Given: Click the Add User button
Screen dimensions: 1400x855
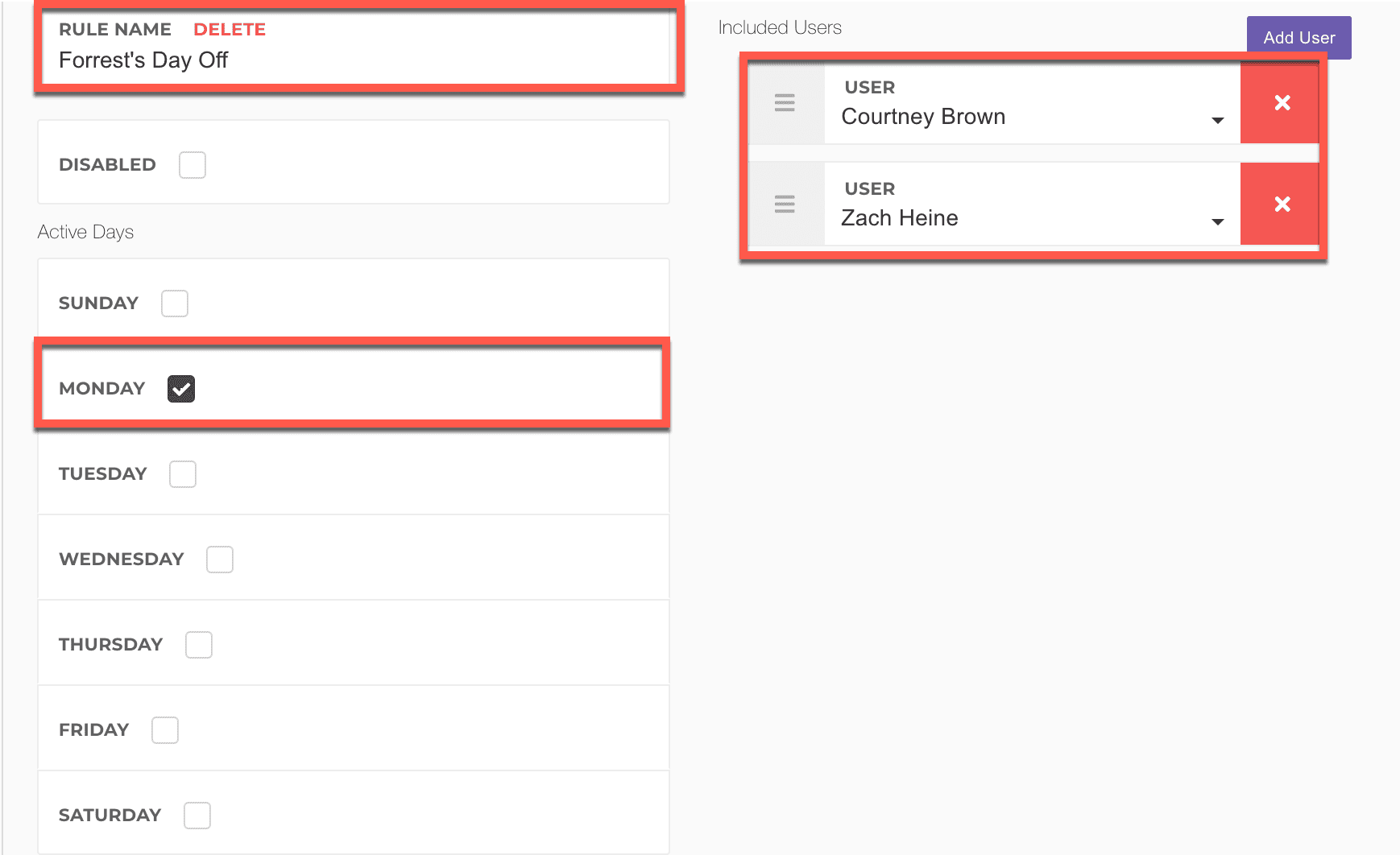Looking at the screenshot, I should [x=1299, y=38].
